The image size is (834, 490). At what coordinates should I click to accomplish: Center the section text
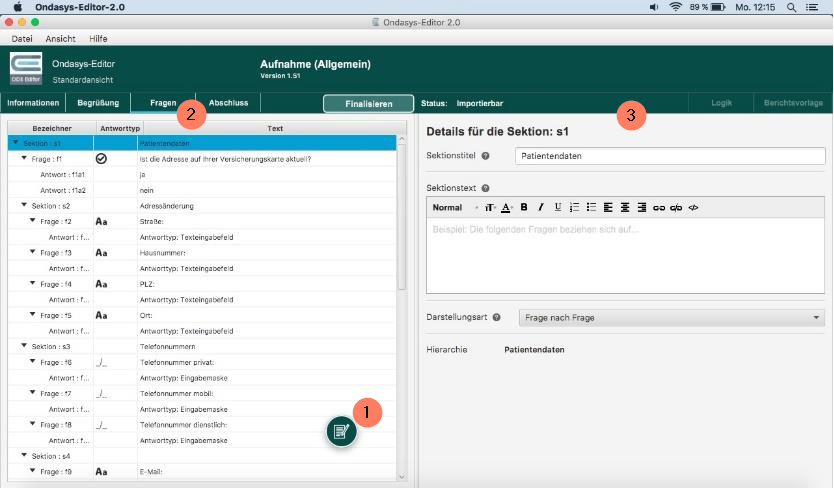(625, 207)
